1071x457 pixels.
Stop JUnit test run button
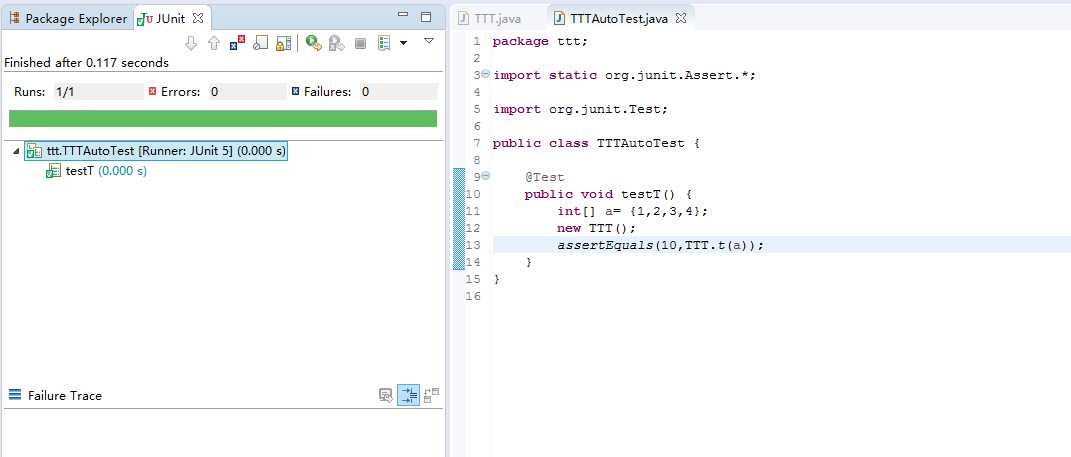click(x=360, y=43)
